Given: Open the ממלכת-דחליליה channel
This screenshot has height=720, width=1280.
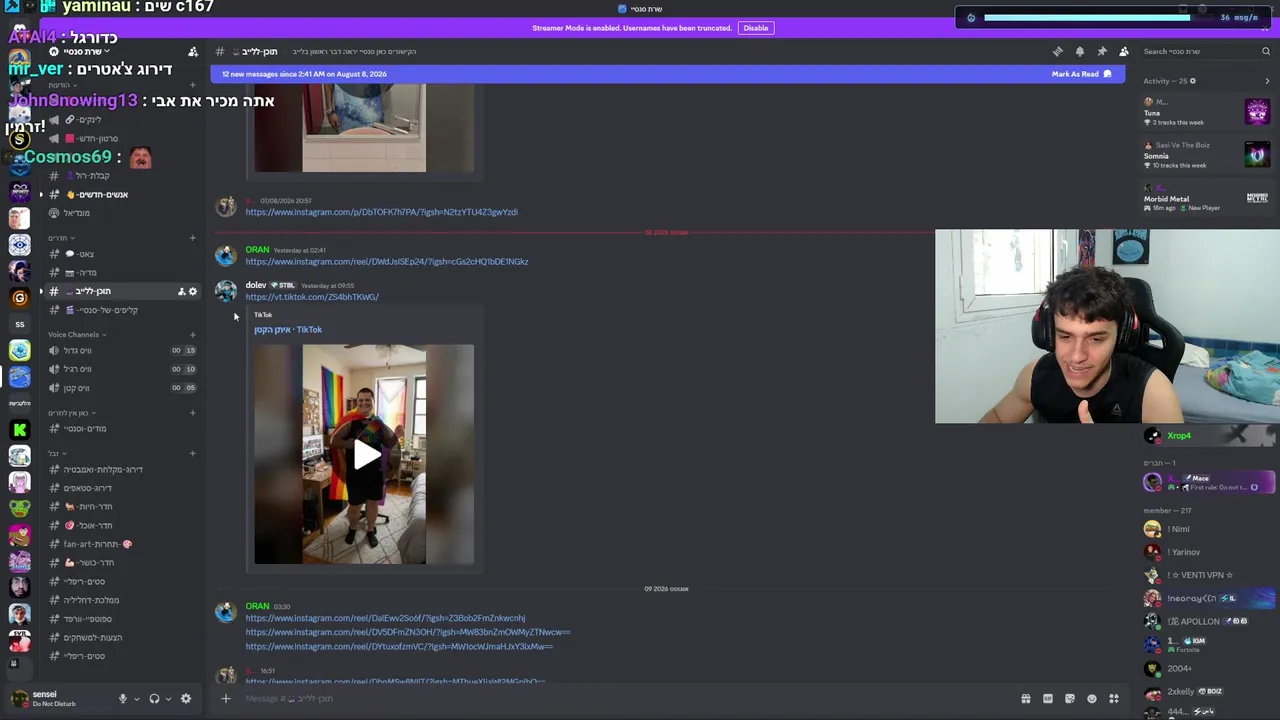Looking at the screenshot, I should point(122,600).
